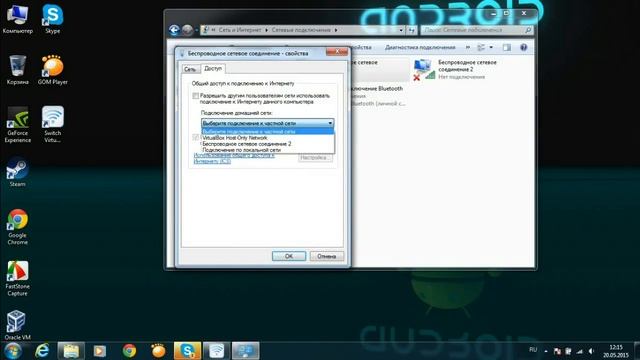Screen dimensions: 640x360
Task: Click the OK button in properties dialog
Action: 289,256
